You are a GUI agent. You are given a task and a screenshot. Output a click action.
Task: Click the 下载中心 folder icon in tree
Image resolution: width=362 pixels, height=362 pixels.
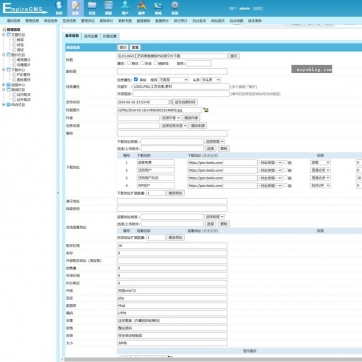pyautogui.click(x=9, y=70)
